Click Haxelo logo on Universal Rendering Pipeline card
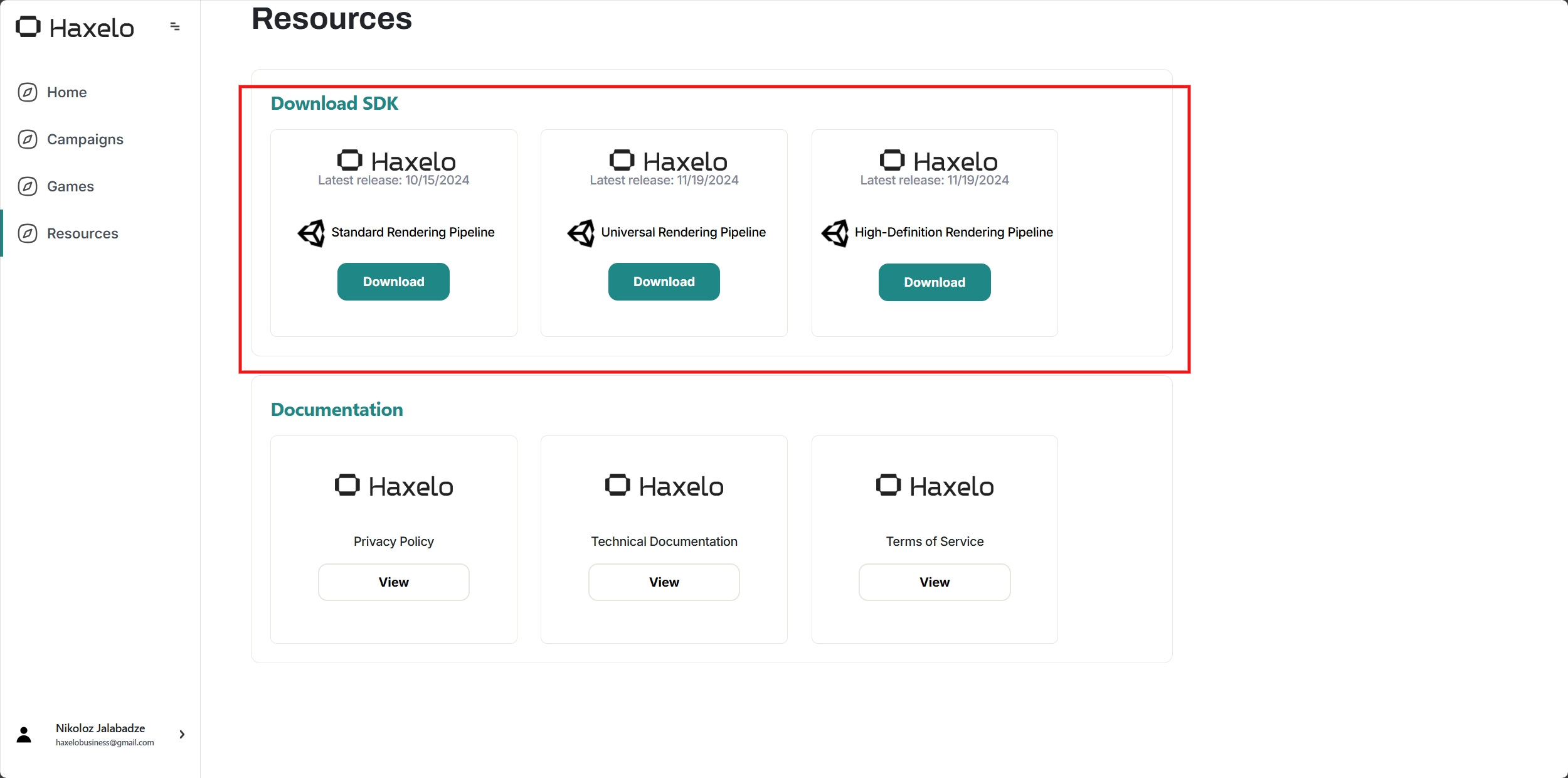 (x=668, y=161)
